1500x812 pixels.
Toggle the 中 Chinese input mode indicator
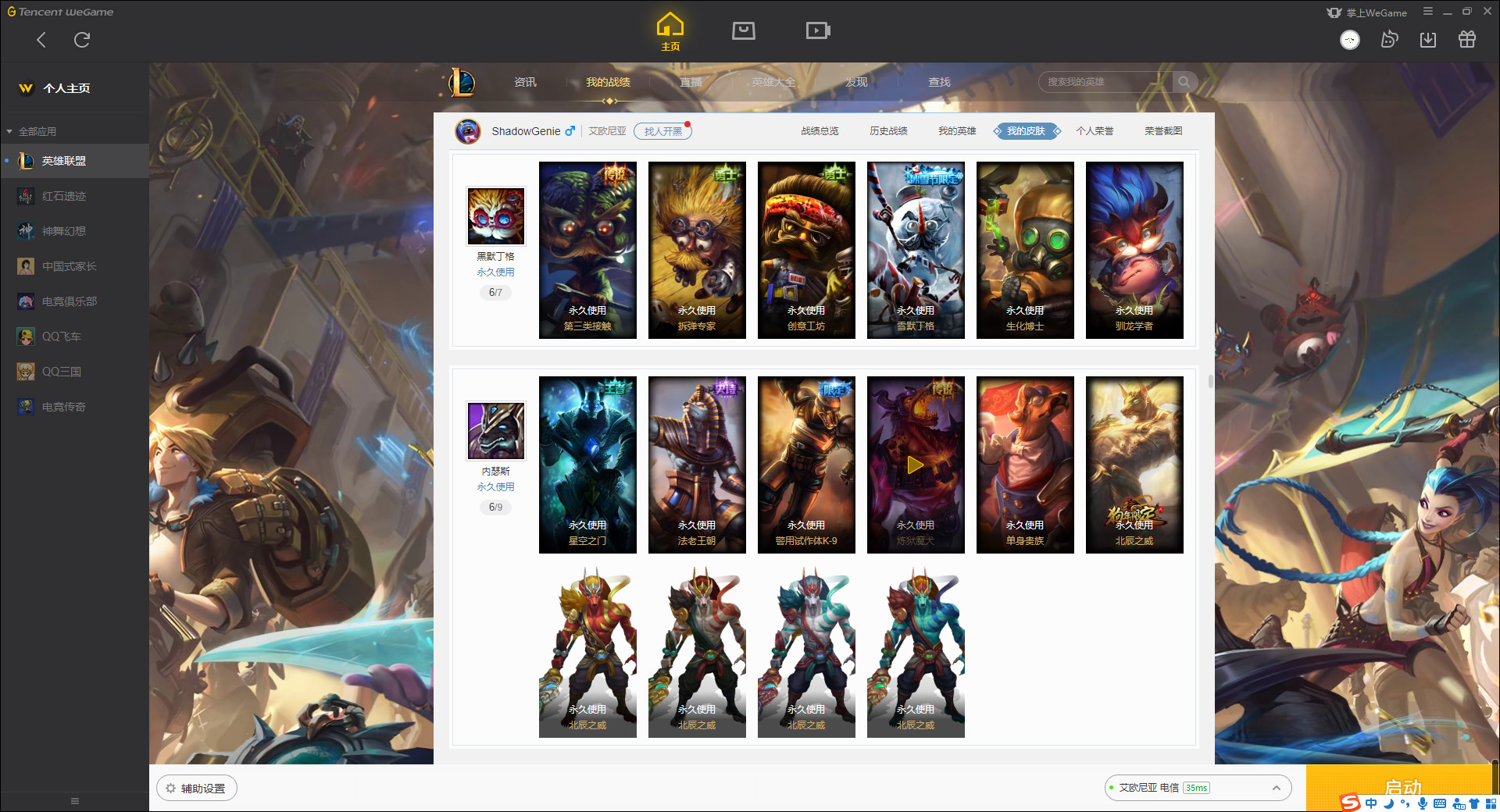pos(1371,803)
